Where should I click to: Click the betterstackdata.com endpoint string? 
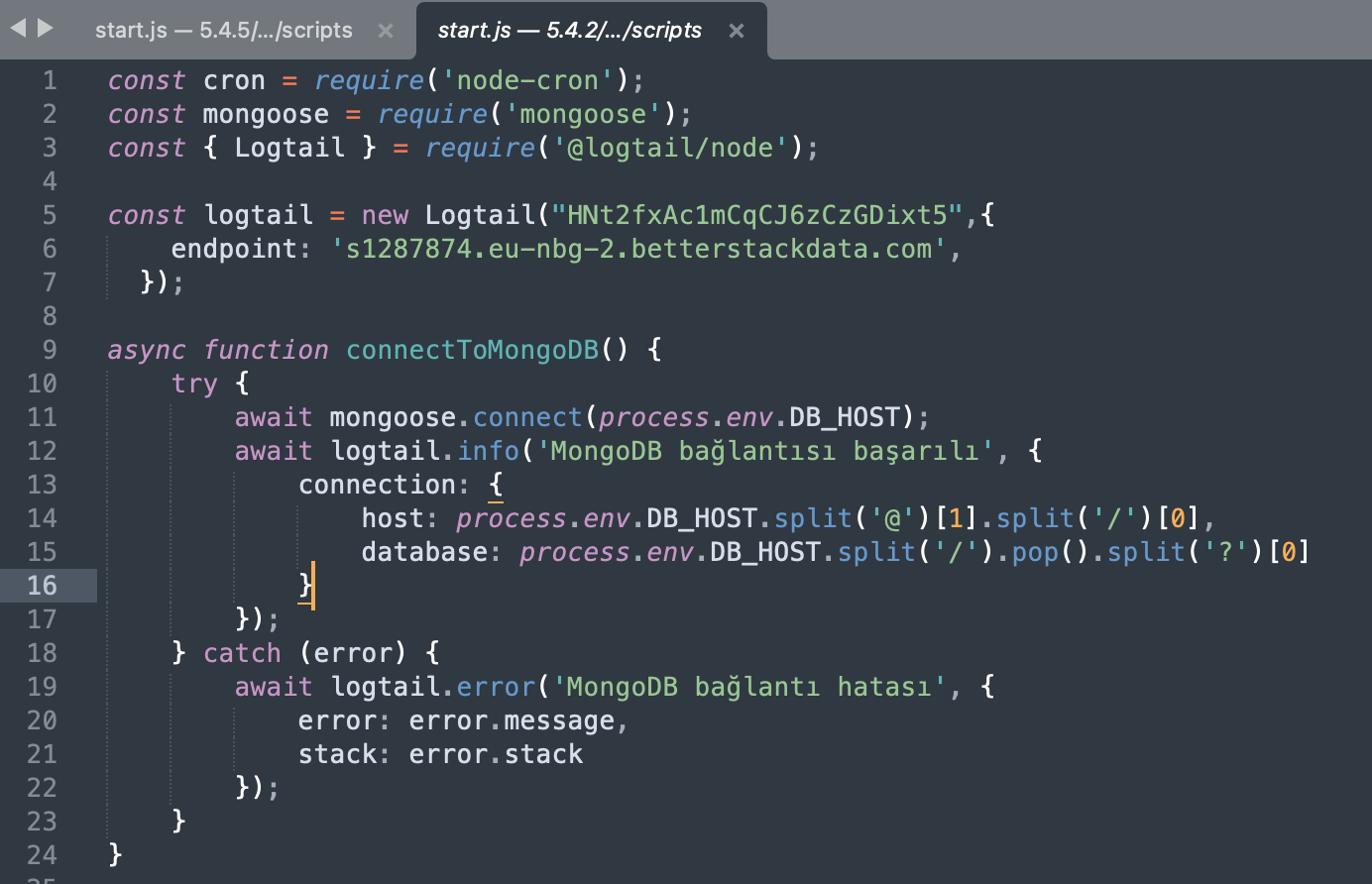point(638,249)
